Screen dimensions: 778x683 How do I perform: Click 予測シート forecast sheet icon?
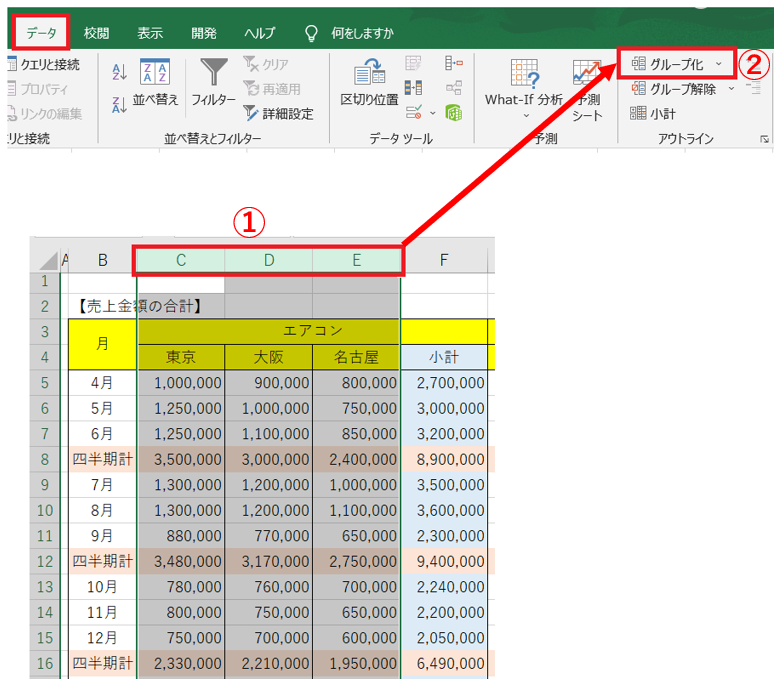coord(587,90)
